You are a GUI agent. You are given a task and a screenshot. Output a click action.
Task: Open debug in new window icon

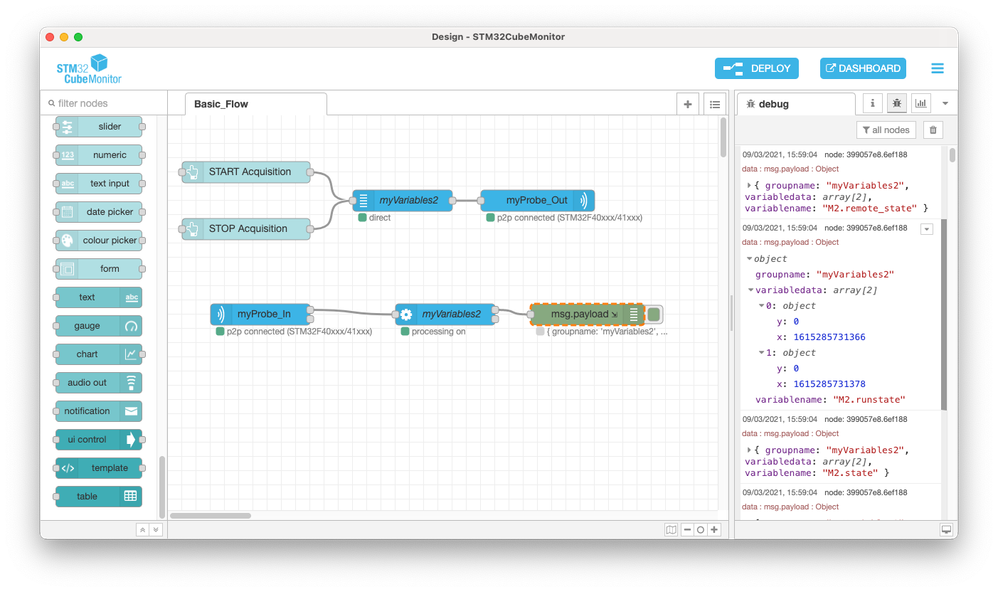pyautogui.click(x=946, y=530)
